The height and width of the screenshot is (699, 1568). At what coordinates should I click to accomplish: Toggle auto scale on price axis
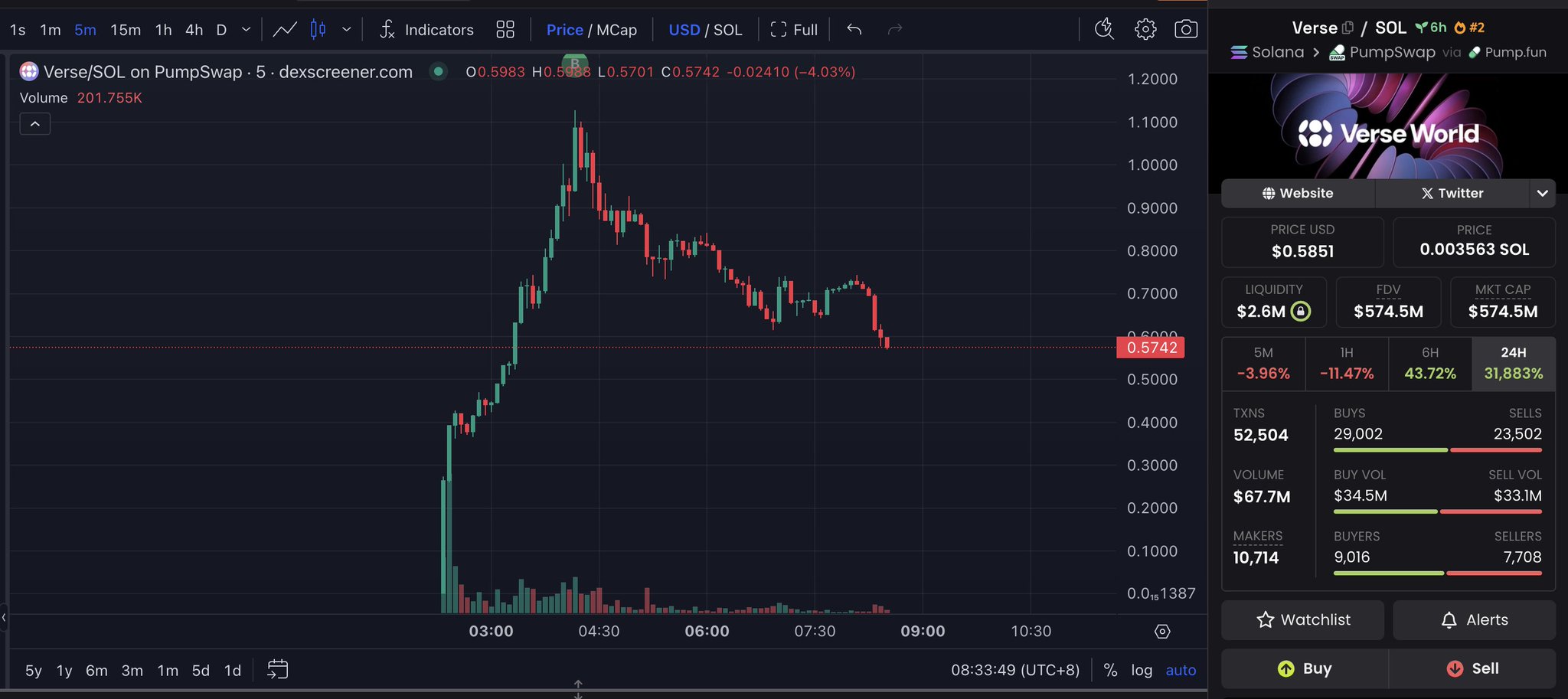click(x=1181, y=670)
